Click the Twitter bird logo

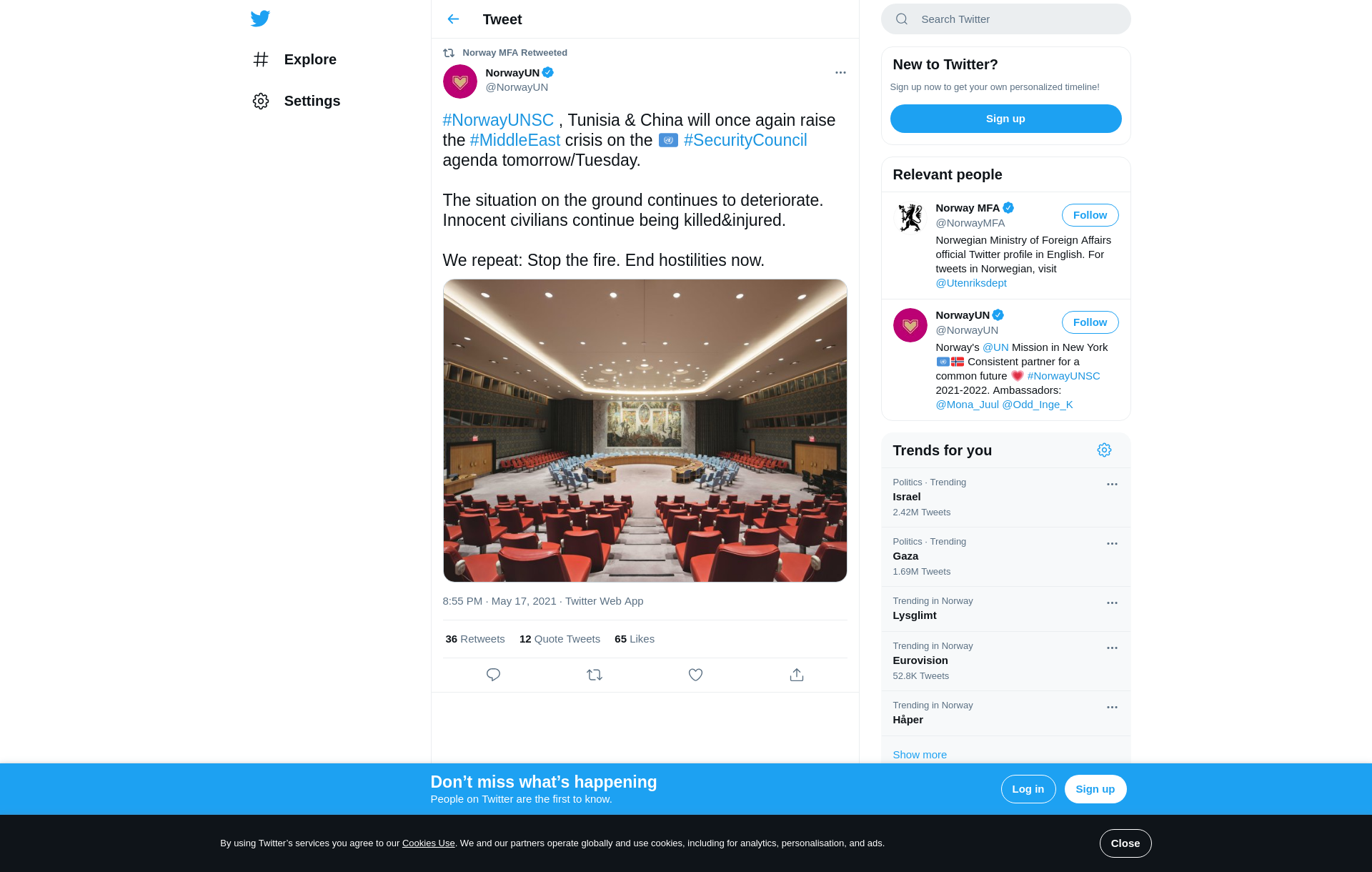260,19
